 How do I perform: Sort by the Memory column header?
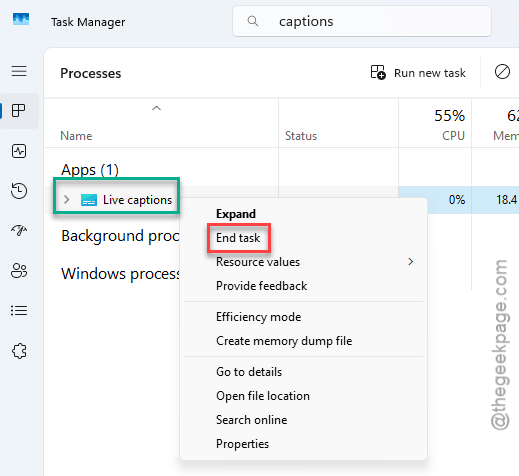pyautogui.click(x=496, y=124)
